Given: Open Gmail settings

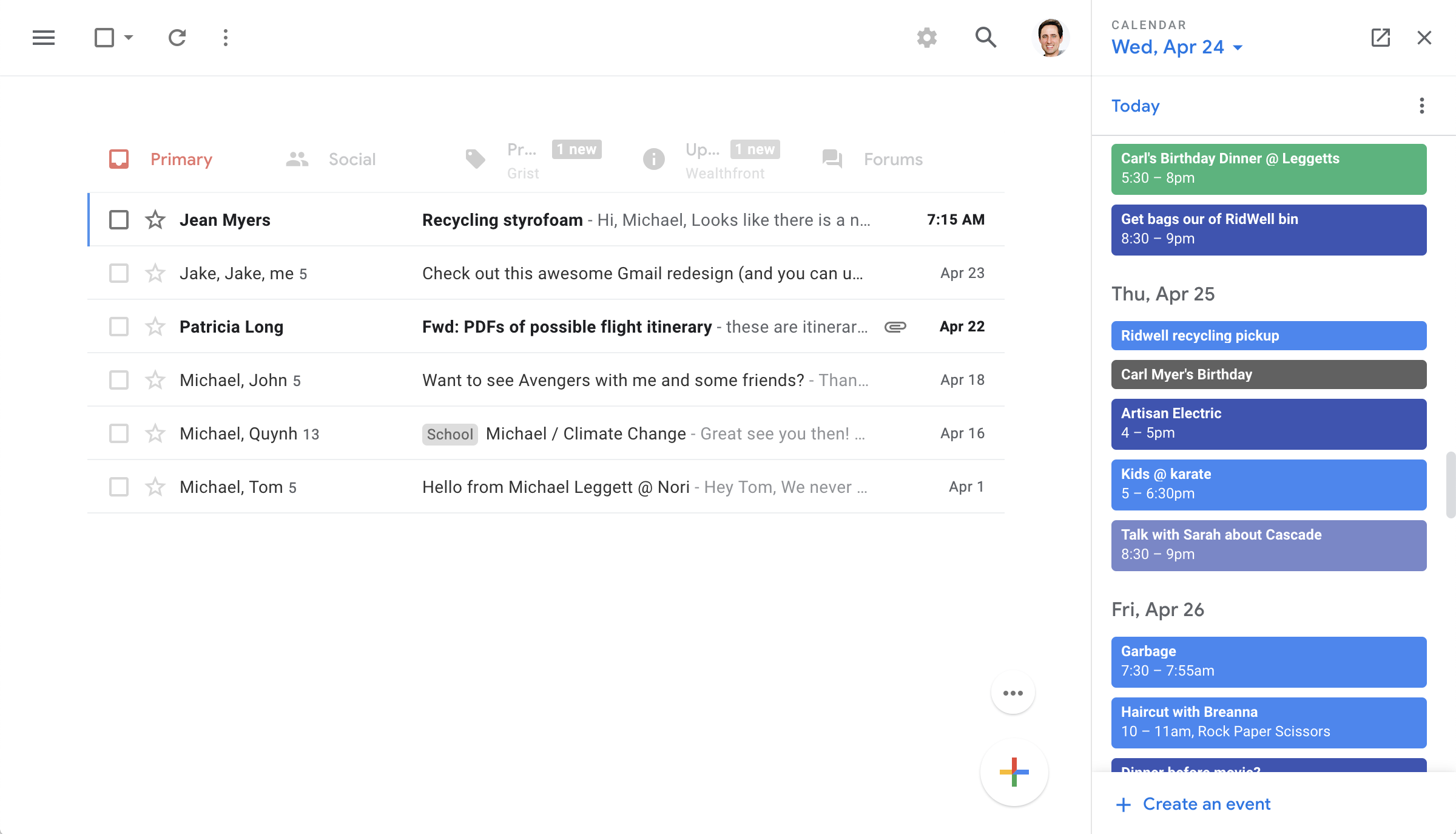Looking at the screenshot, I should tap(926, 38).
